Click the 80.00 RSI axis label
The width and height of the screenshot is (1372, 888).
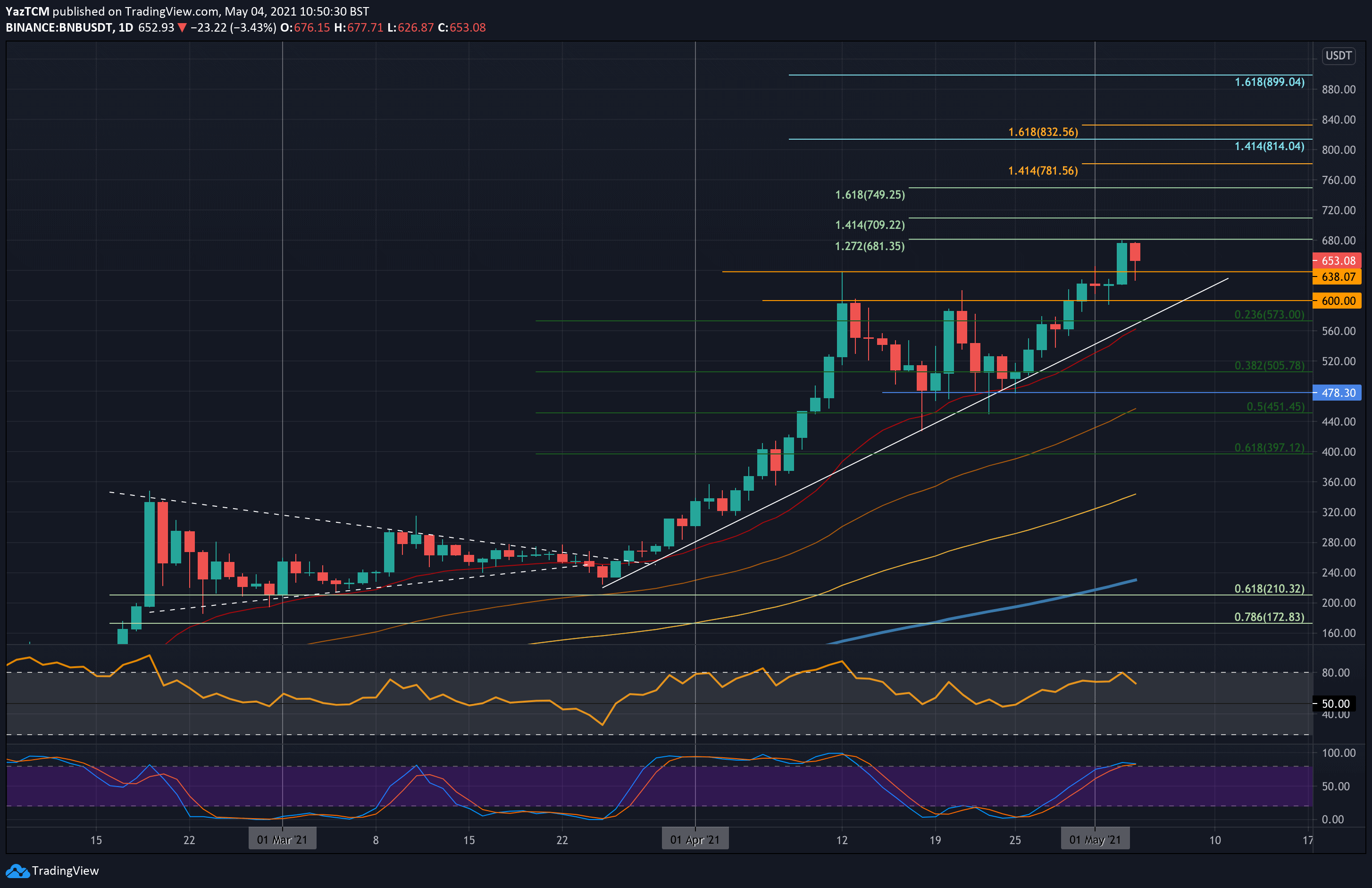(x=1336, y=672)
